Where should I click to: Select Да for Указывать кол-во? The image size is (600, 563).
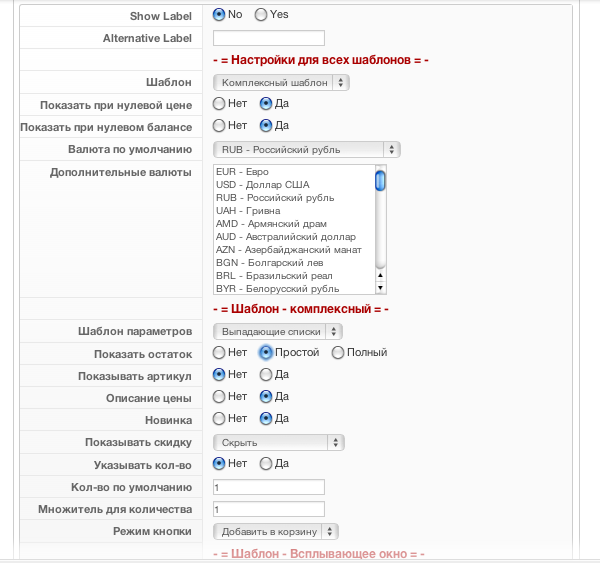tap(266, 464)
